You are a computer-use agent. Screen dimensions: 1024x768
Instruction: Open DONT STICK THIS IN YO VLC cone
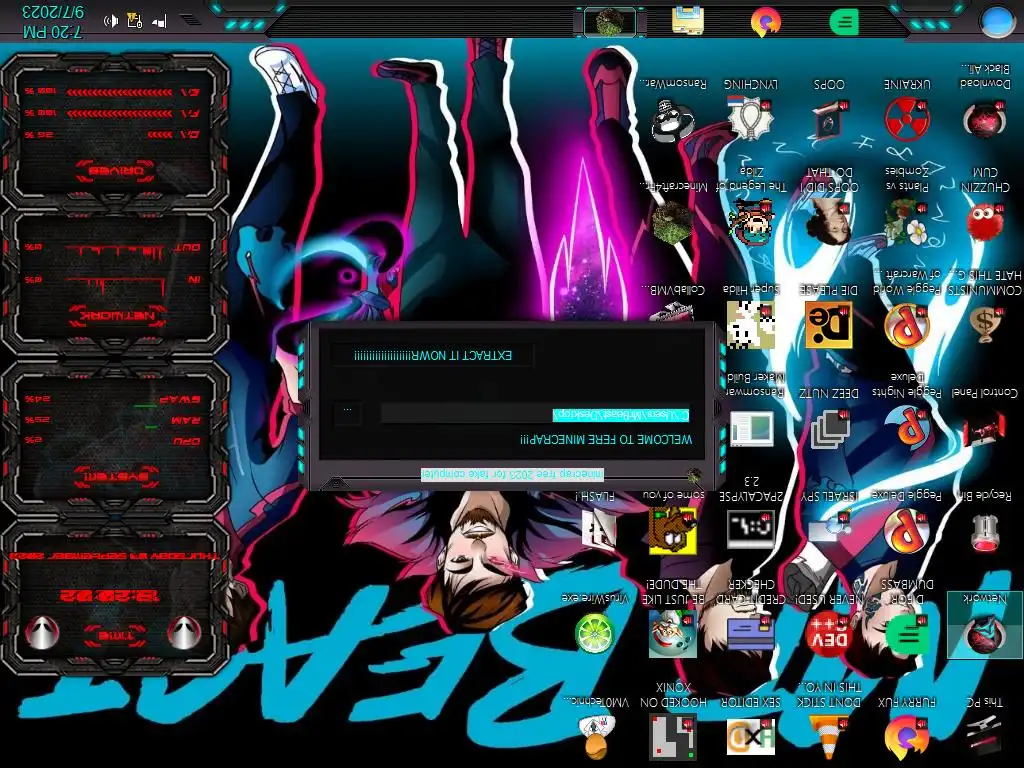[829, 737]
